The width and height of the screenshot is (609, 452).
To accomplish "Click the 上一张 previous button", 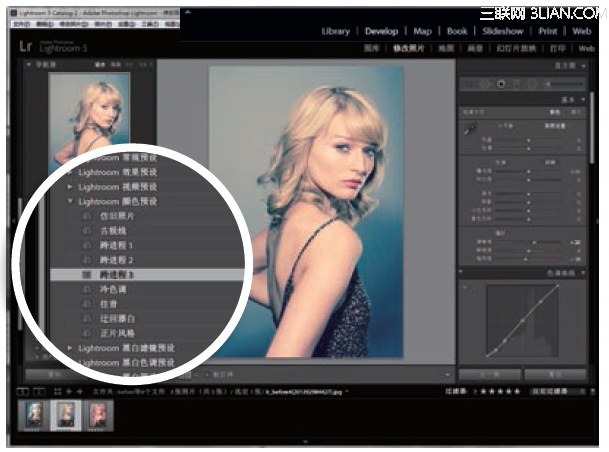I will pyautogui.click(x=489, y=374).
